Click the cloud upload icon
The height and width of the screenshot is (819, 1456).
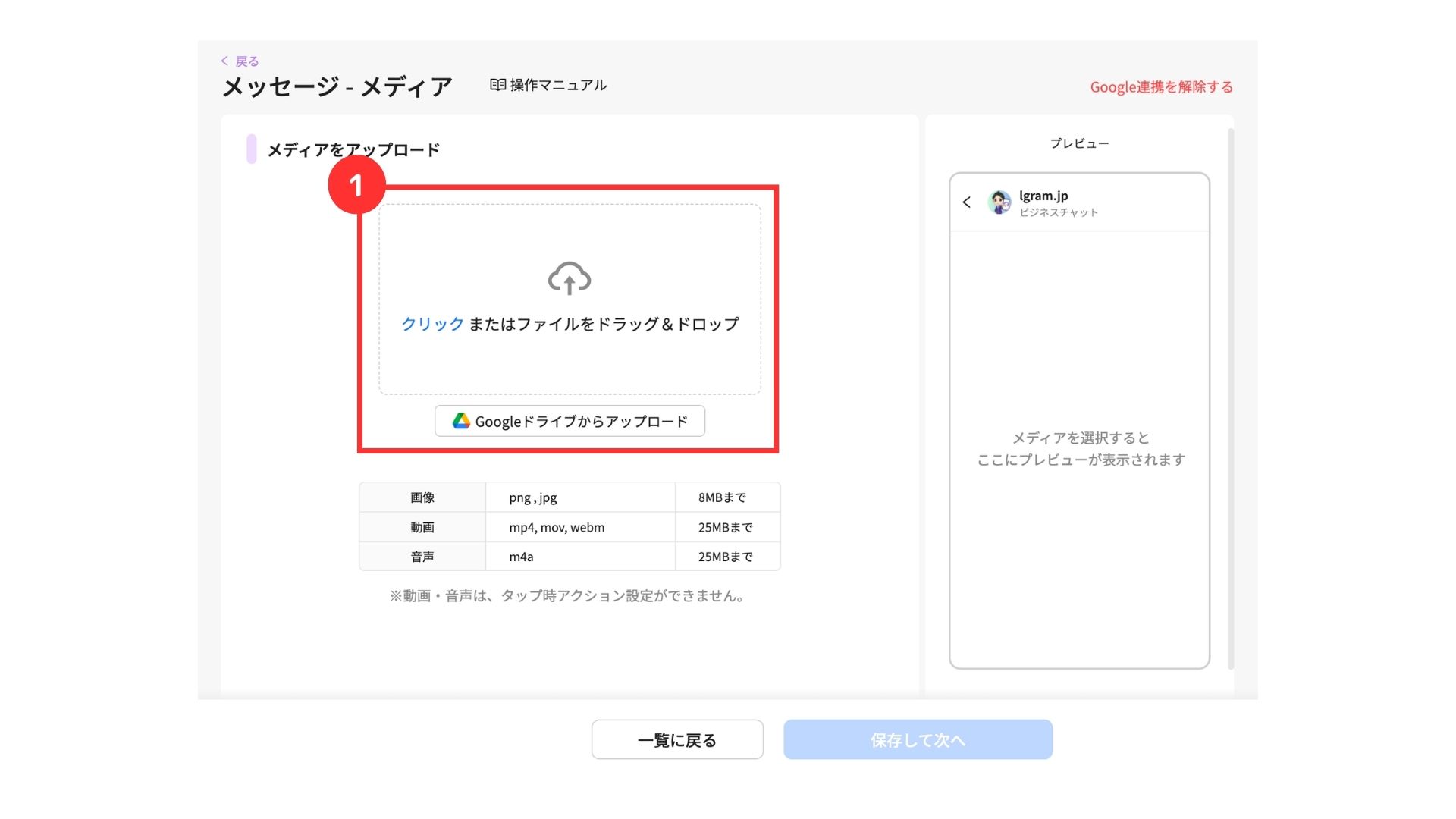tap(570, 278)
